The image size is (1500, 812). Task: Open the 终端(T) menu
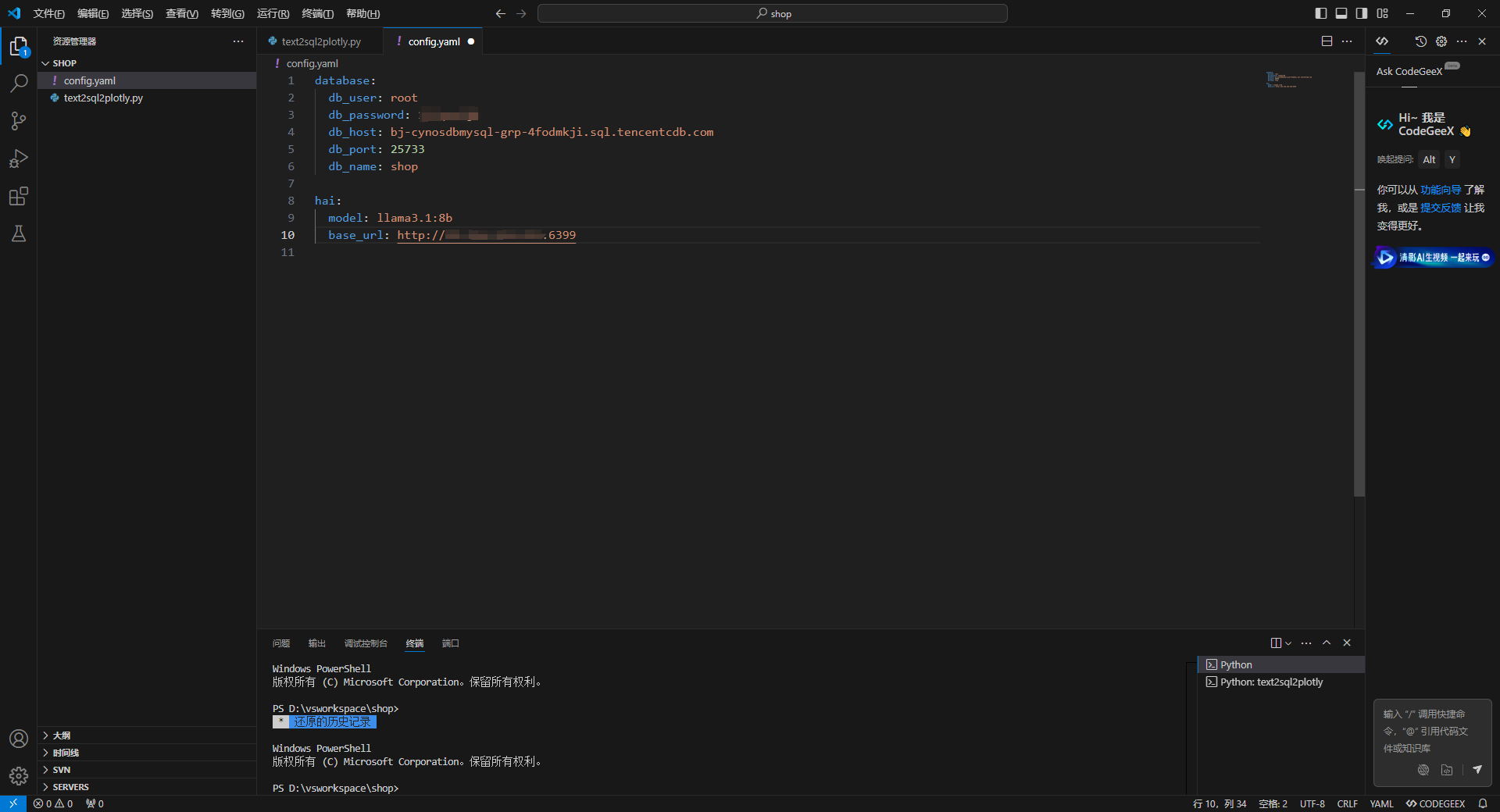pos(318,13)
